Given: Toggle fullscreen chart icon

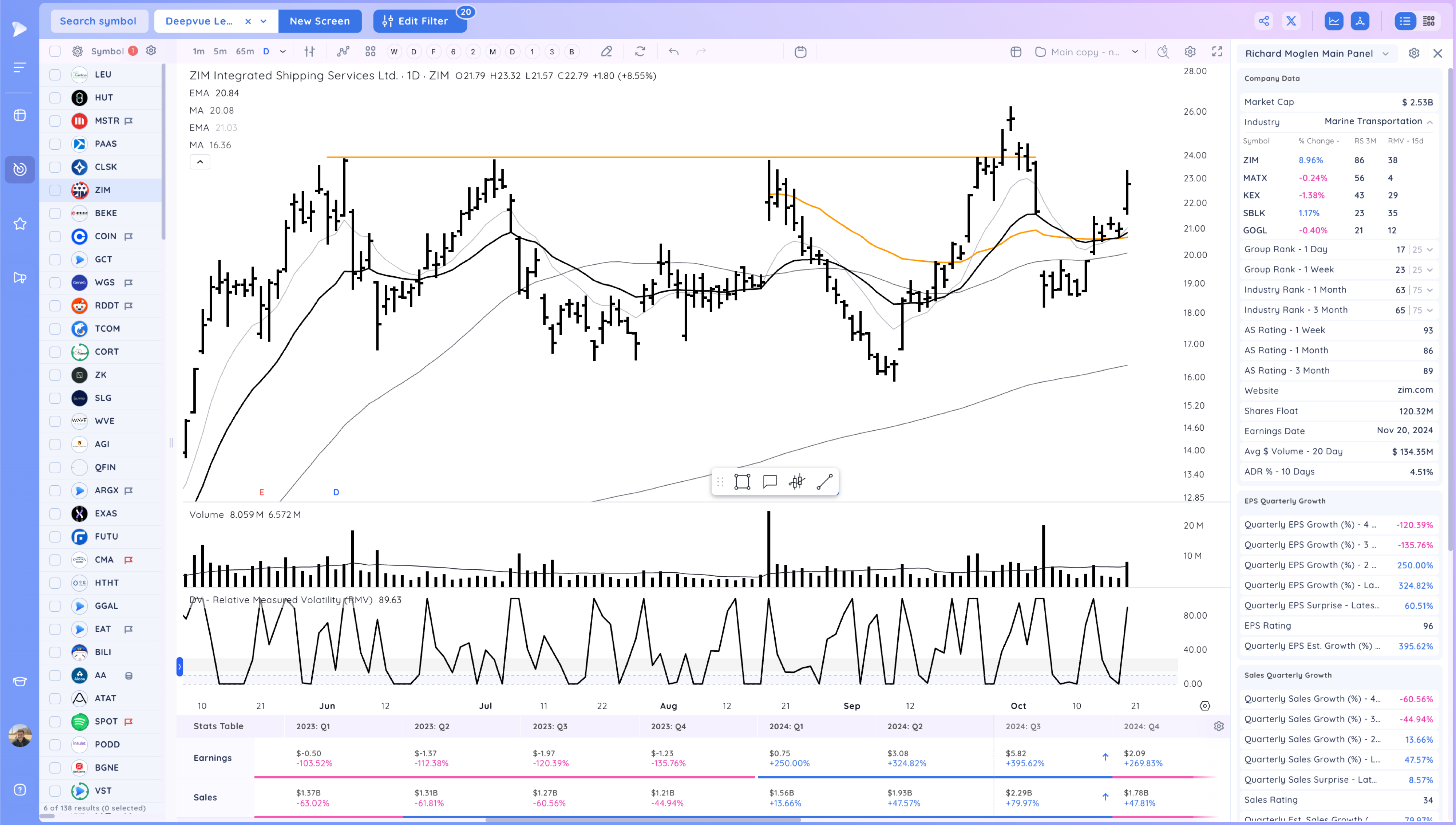Looking at the screenshot, I should [x=1217, y=52].
